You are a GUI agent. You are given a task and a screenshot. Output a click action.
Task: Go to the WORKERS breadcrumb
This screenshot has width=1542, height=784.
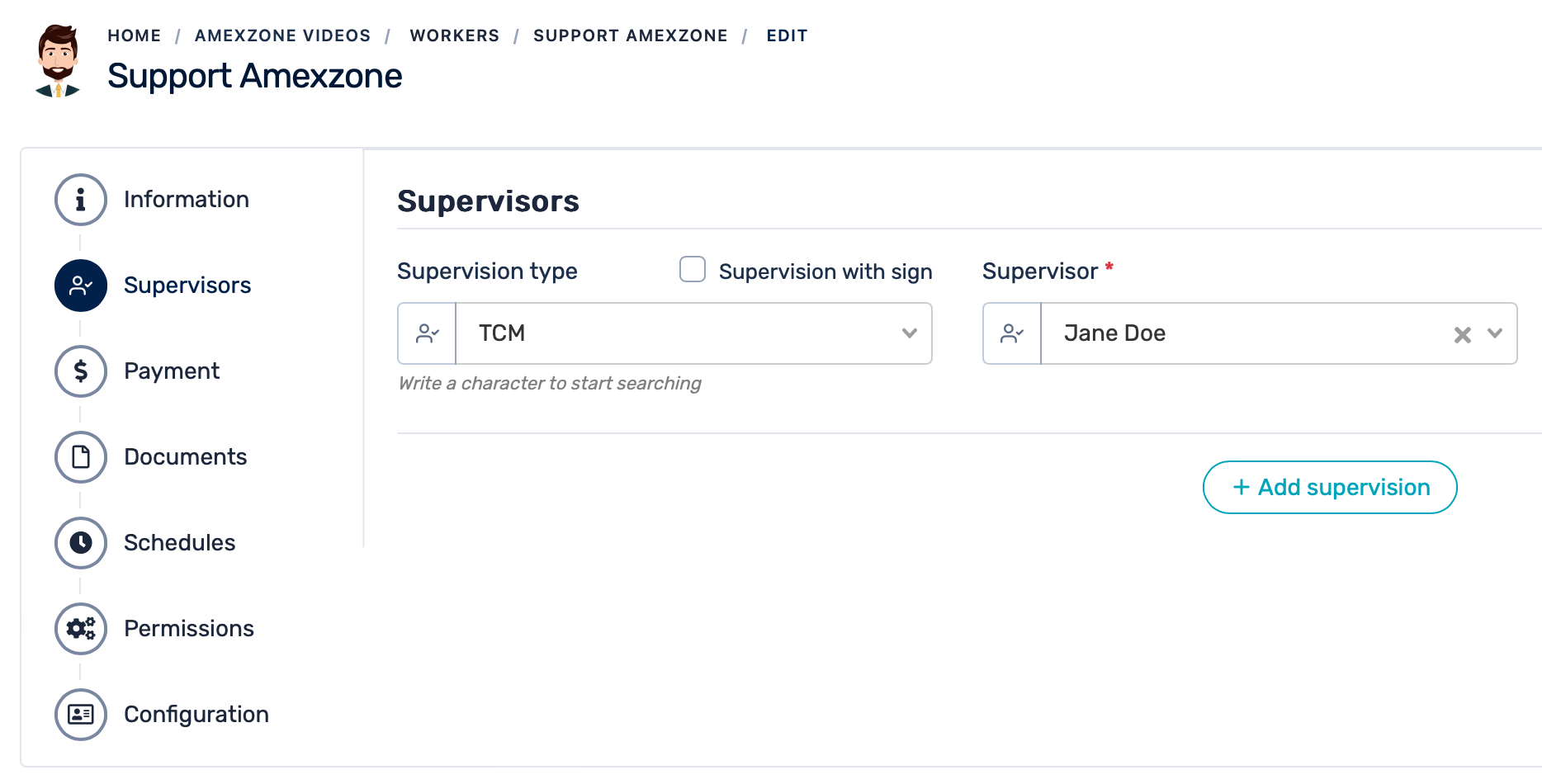[454, 35]
